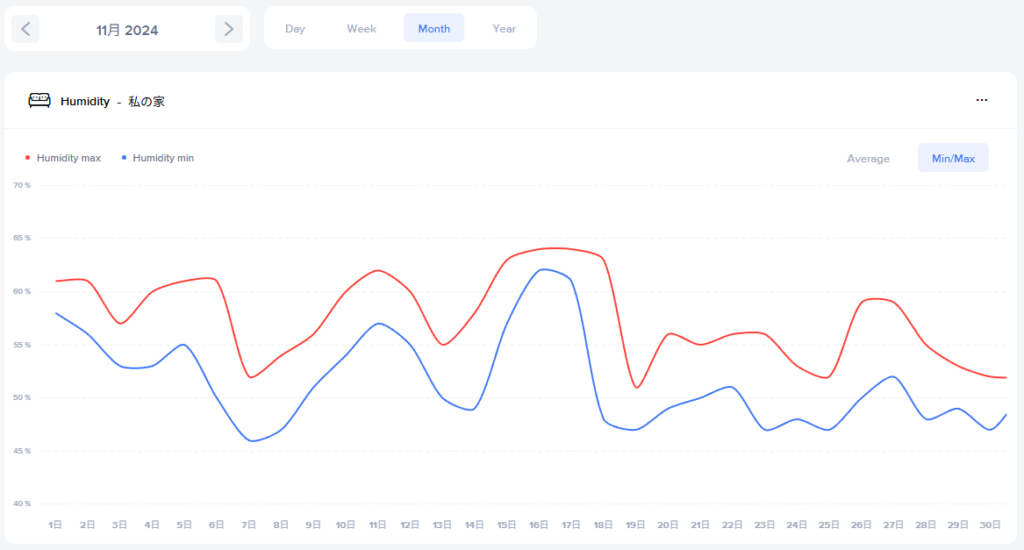Switch to the Week view tab
Viewport: 1024px width, 550px height.
[361, 29]
